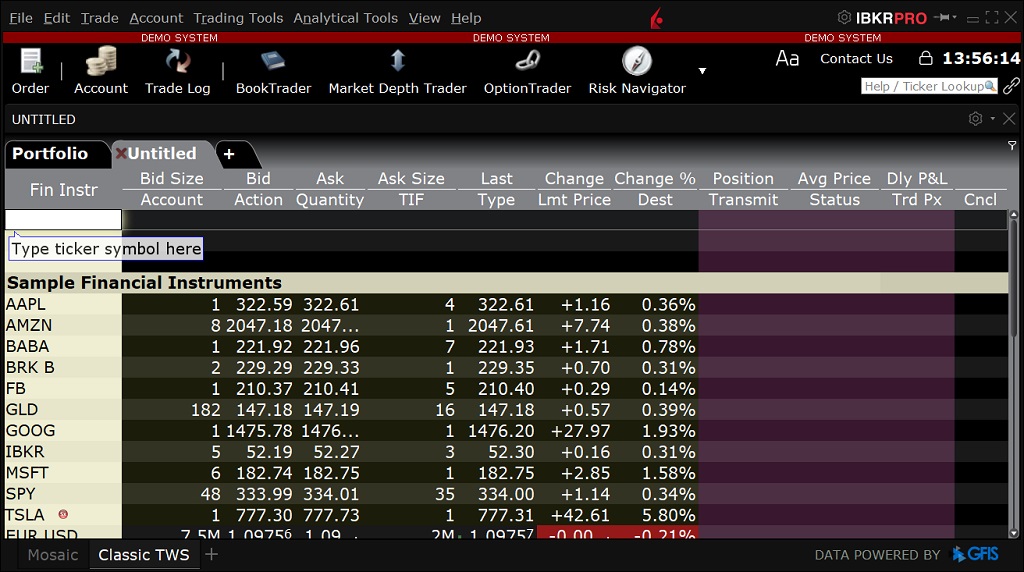Expand the toolbar overflow arrow
This screenshot has width=1024, height=572.
pyautogui.click(x=702, y=71)
